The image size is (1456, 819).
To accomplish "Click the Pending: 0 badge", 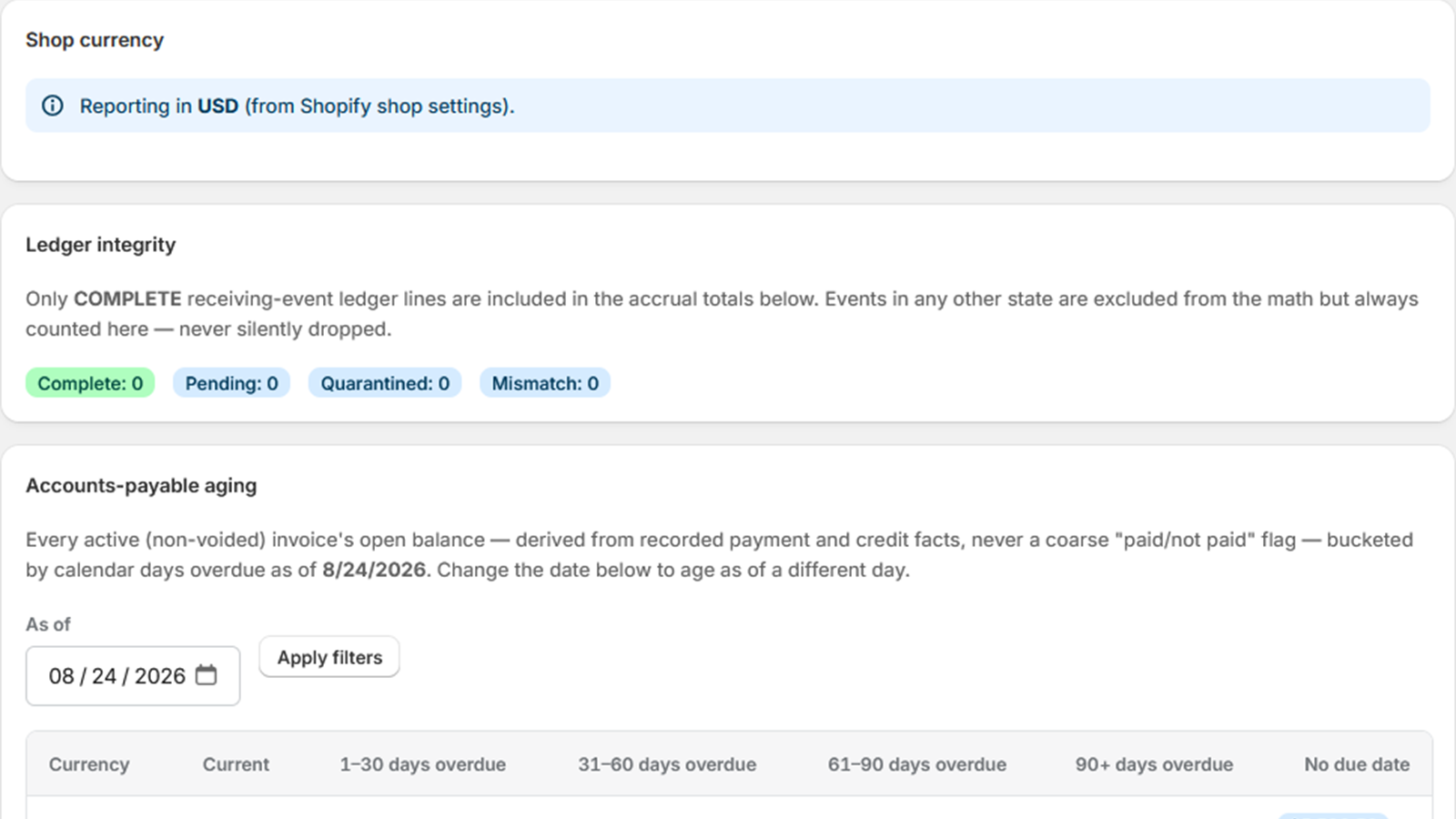I will [x=231, y=383].
